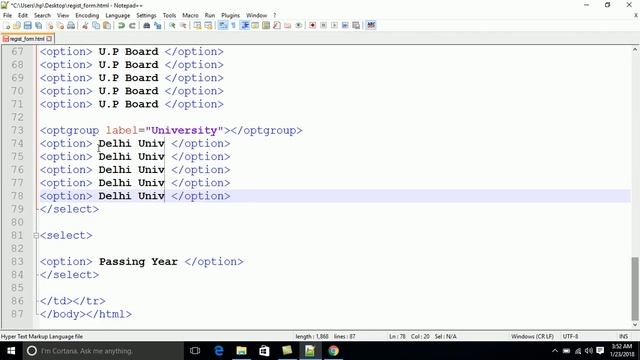The height and width of the screenshot is (360, 640).
Task: Click the scrollbar up arrow
Action: pos(635,49)
